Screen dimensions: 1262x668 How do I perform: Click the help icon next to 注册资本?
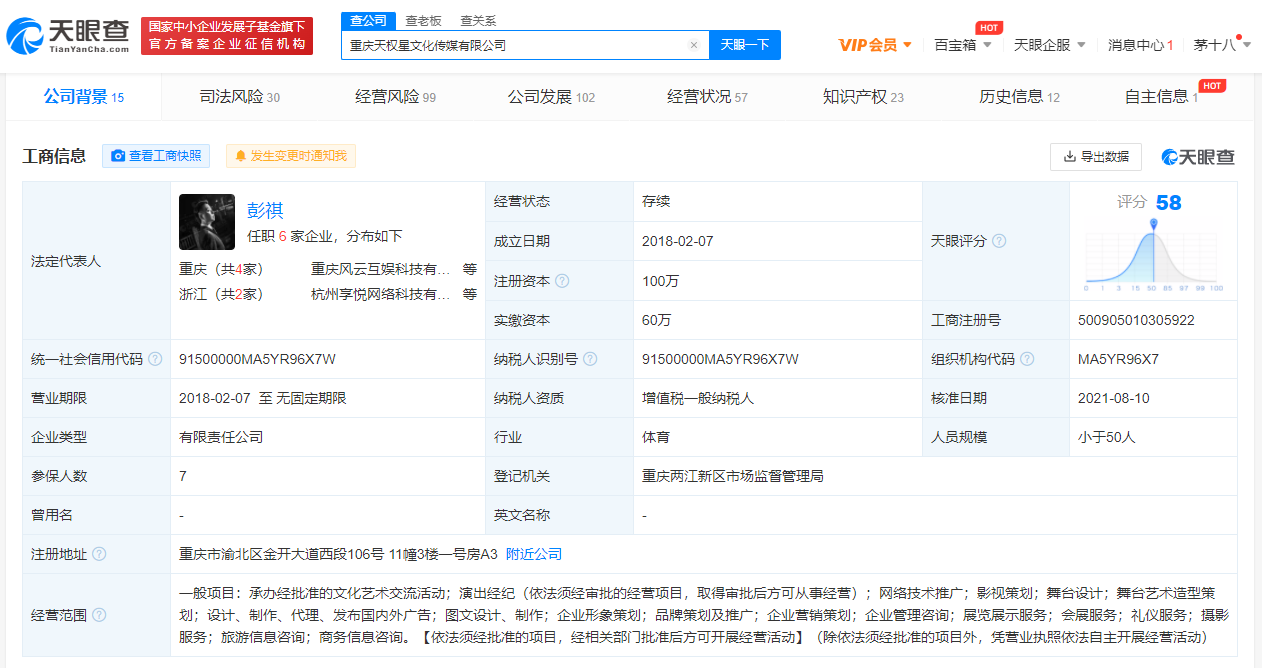(562, 281)
